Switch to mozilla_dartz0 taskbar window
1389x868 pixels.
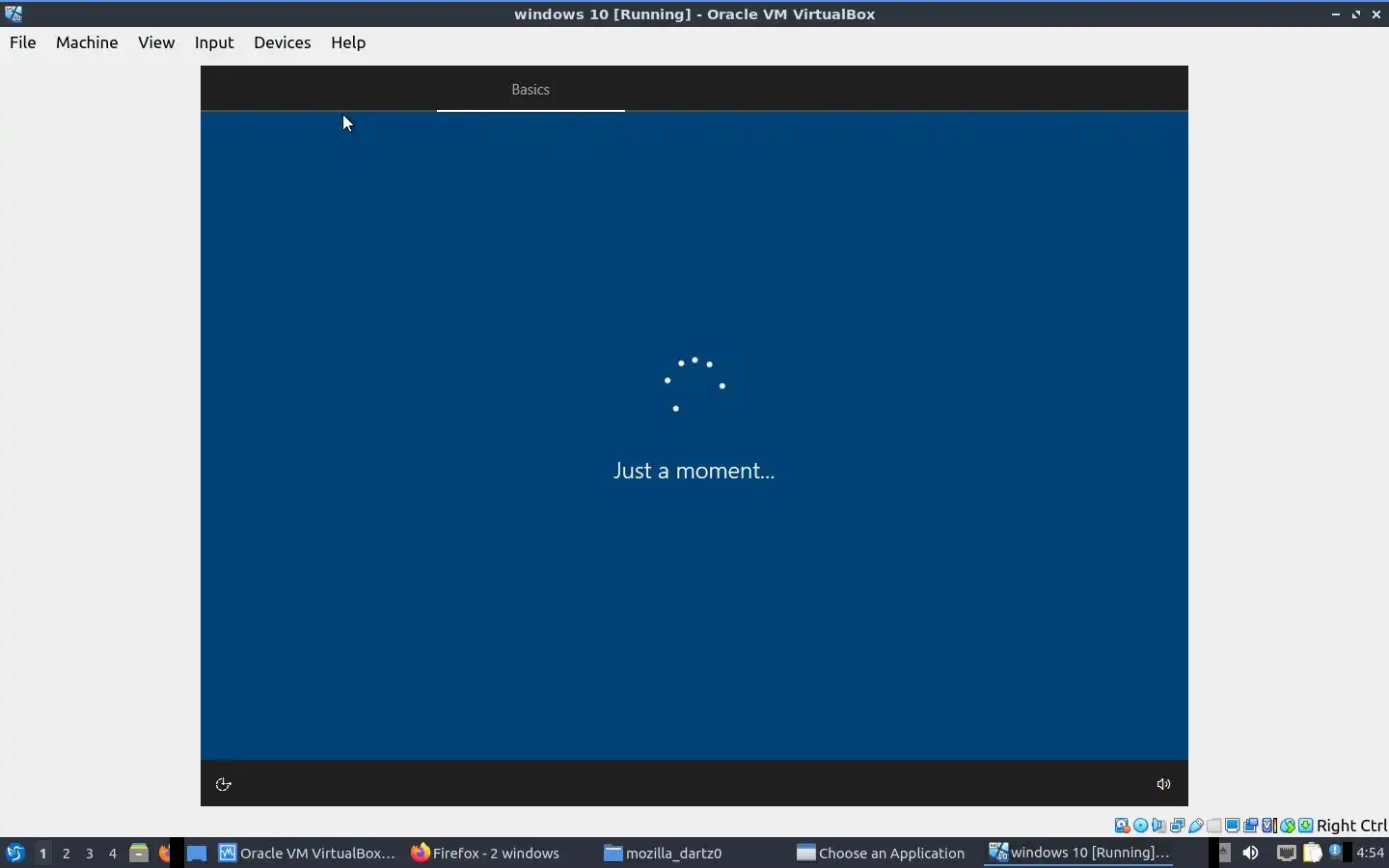click(x=693, y=853)
